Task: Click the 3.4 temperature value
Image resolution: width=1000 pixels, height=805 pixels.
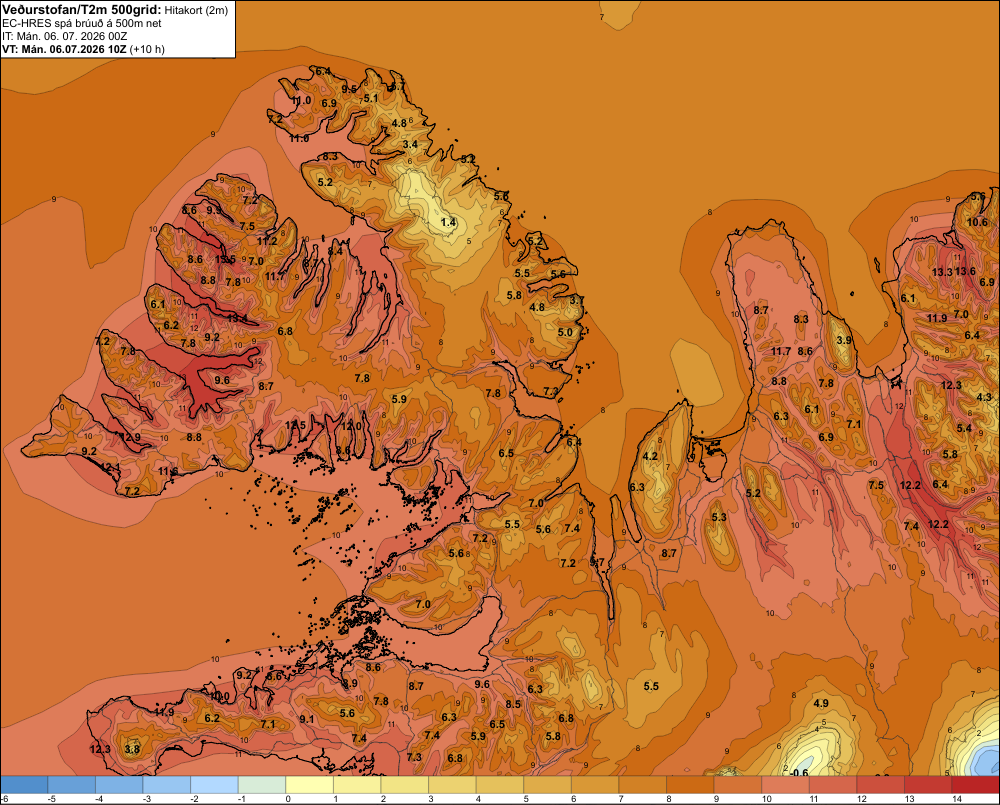Action: point(410,144)
